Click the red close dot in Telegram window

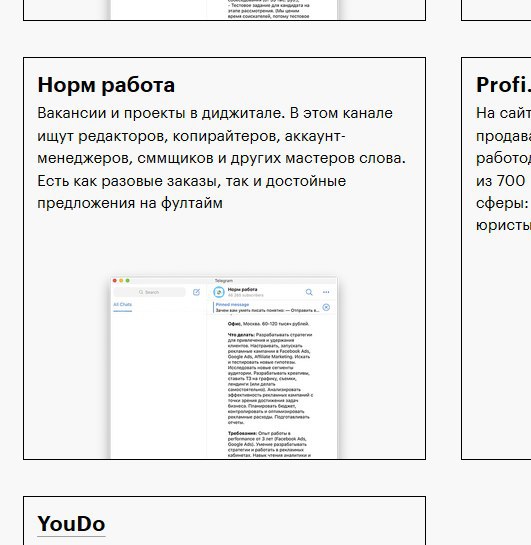point(115,280)
